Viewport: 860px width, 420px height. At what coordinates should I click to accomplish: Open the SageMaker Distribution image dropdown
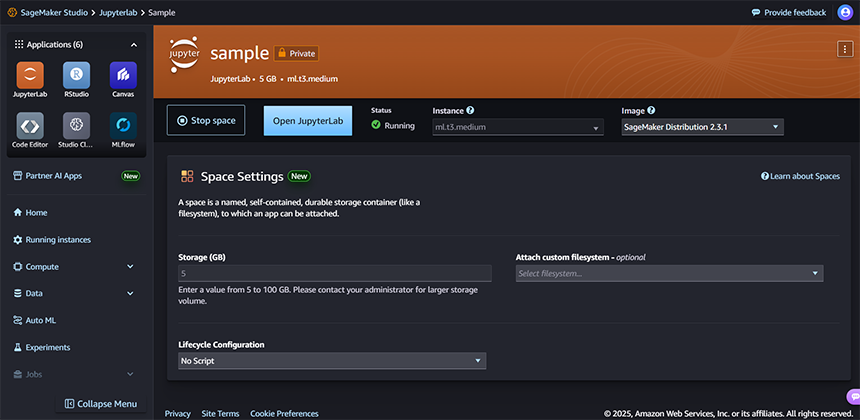(703, 127)
